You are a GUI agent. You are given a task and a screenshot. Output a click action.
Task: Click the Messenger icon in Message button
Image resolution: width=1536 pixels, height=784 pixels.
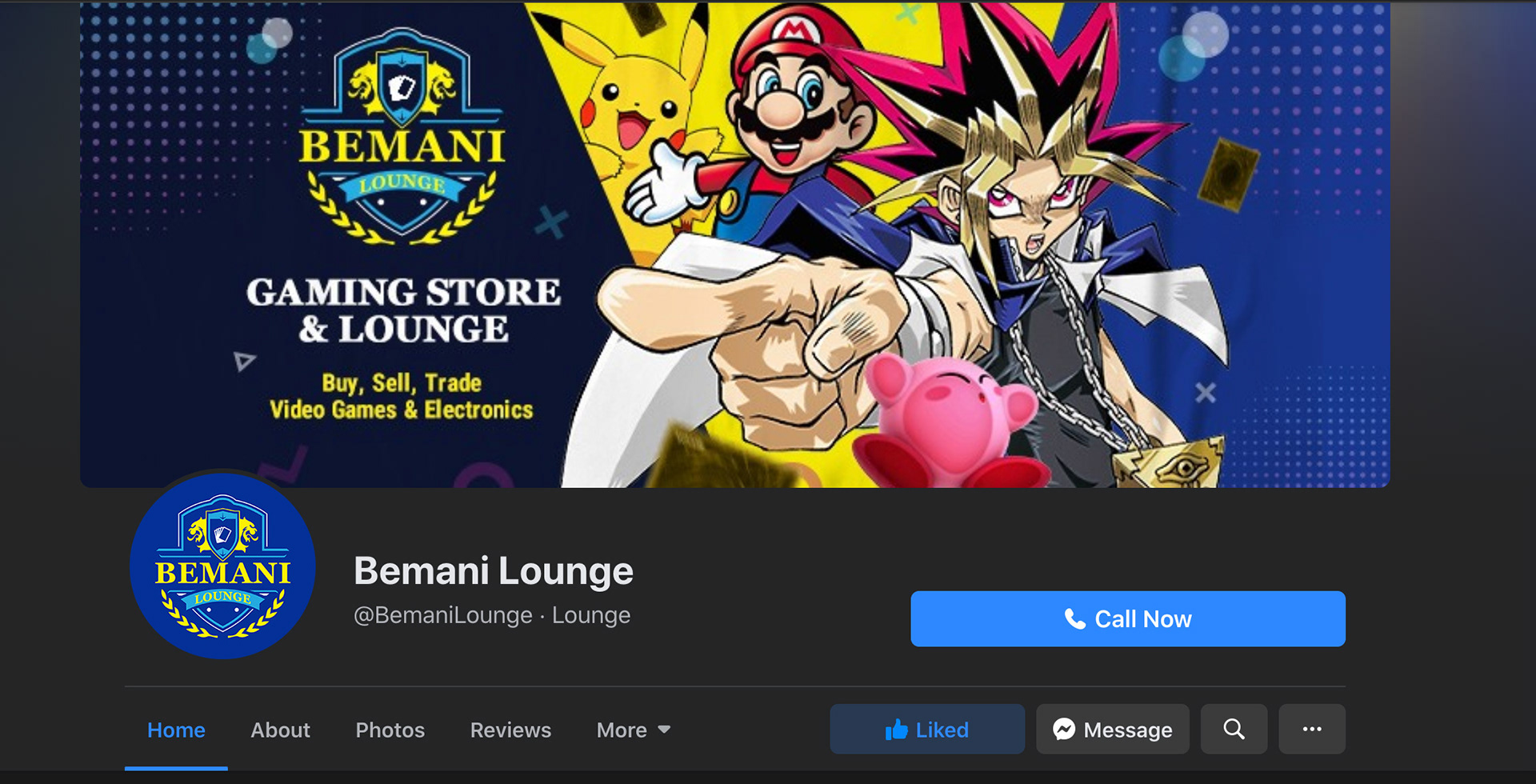[x=1064, y=729]
